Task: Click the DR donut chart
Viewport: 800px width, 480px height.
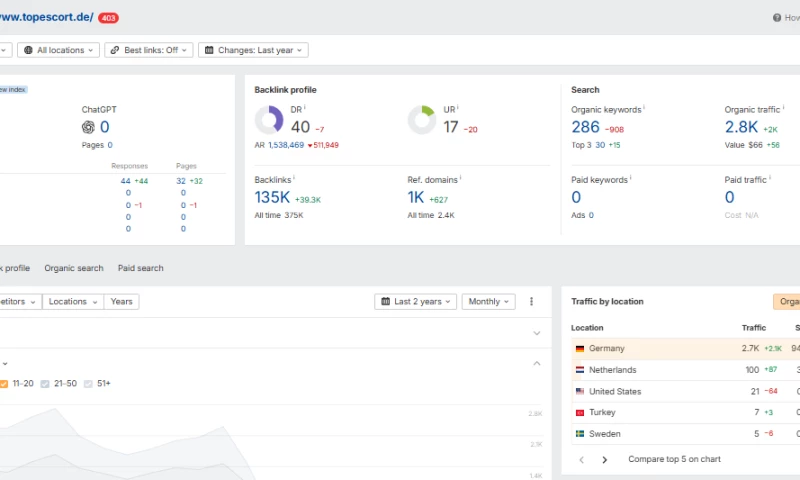Action: pos(269,120)
